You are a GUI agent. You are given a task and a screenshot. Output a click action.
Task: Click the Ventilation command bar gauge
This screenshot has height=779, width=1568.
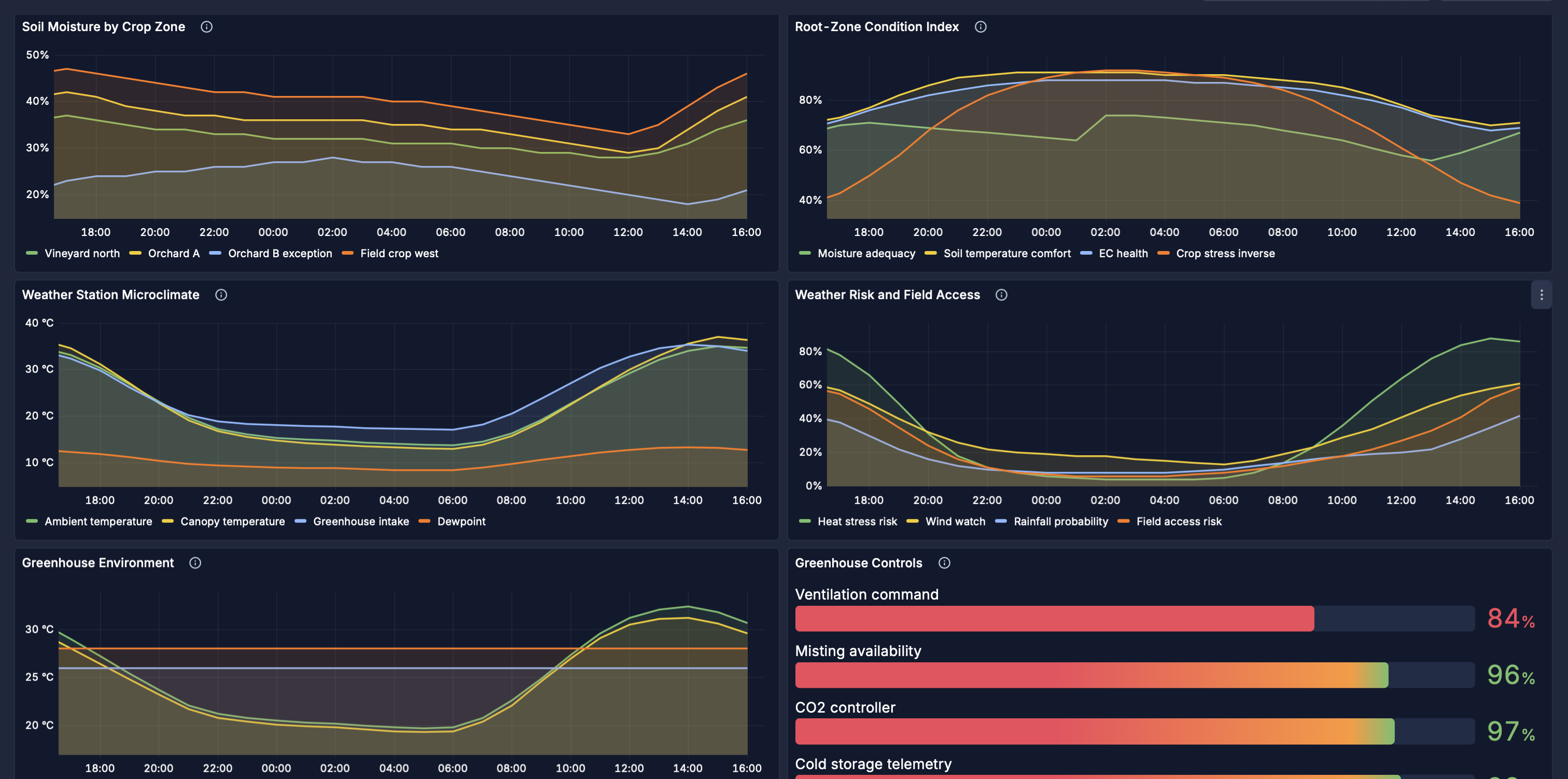(1135, 619)
